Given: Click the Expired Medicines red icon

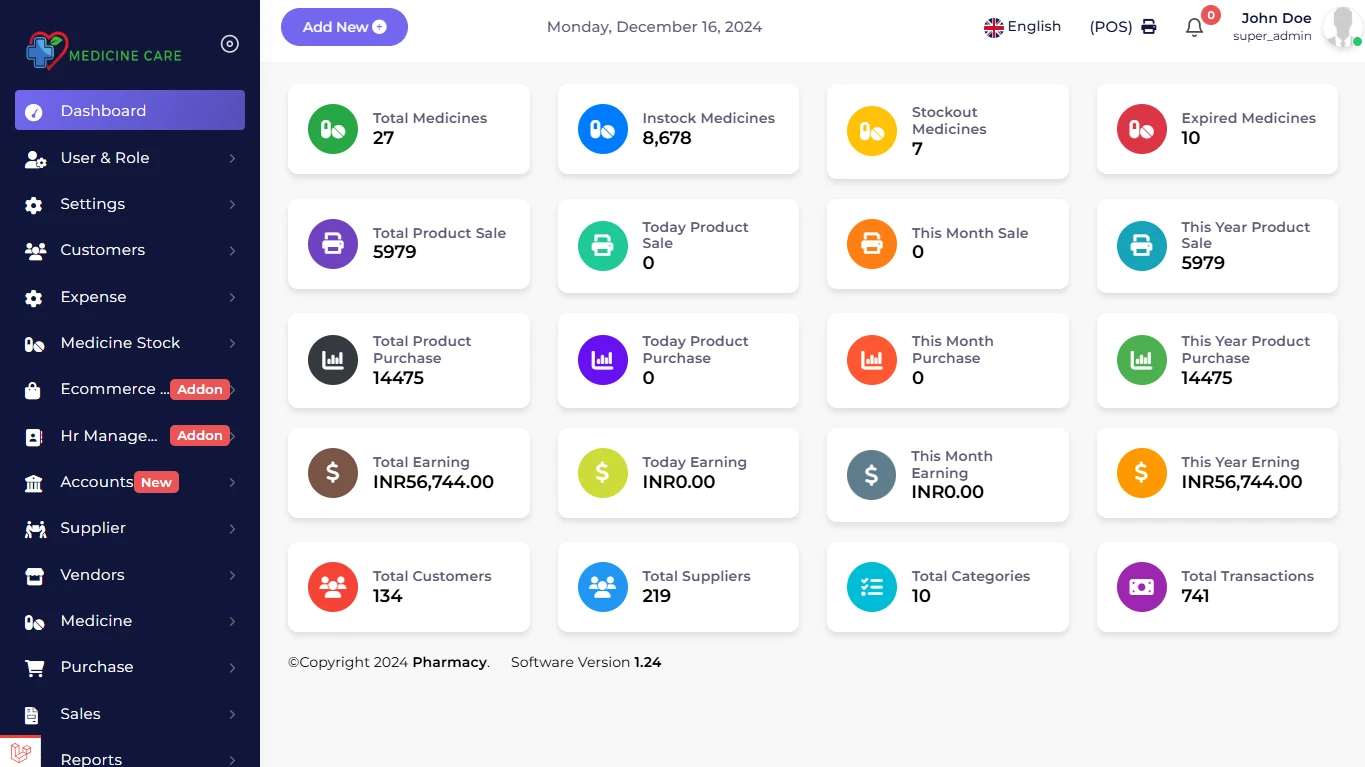Looking at the screenshot, I should point(1141,129).
